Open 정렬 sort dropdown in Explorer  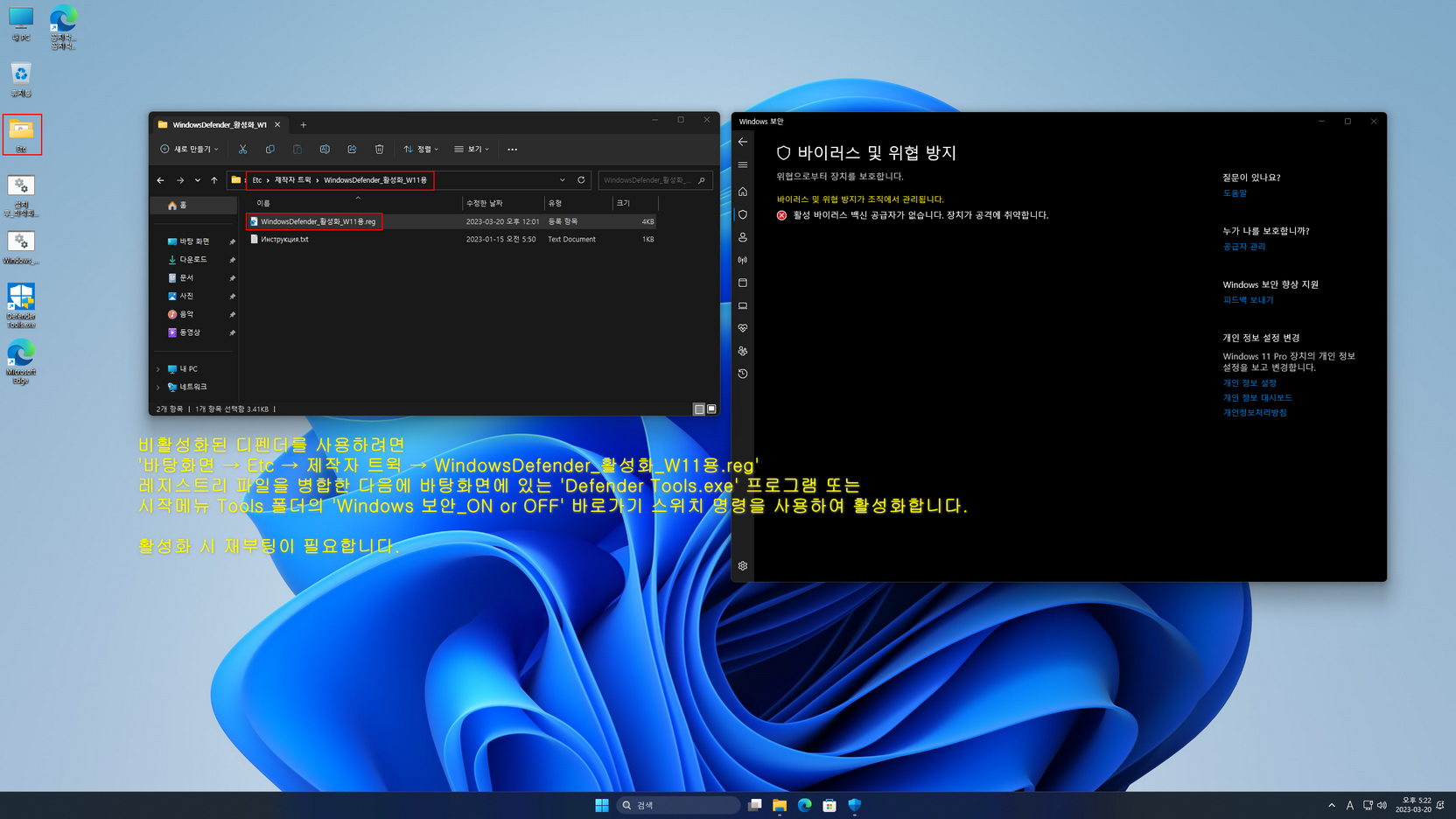(x=421, y=150)
